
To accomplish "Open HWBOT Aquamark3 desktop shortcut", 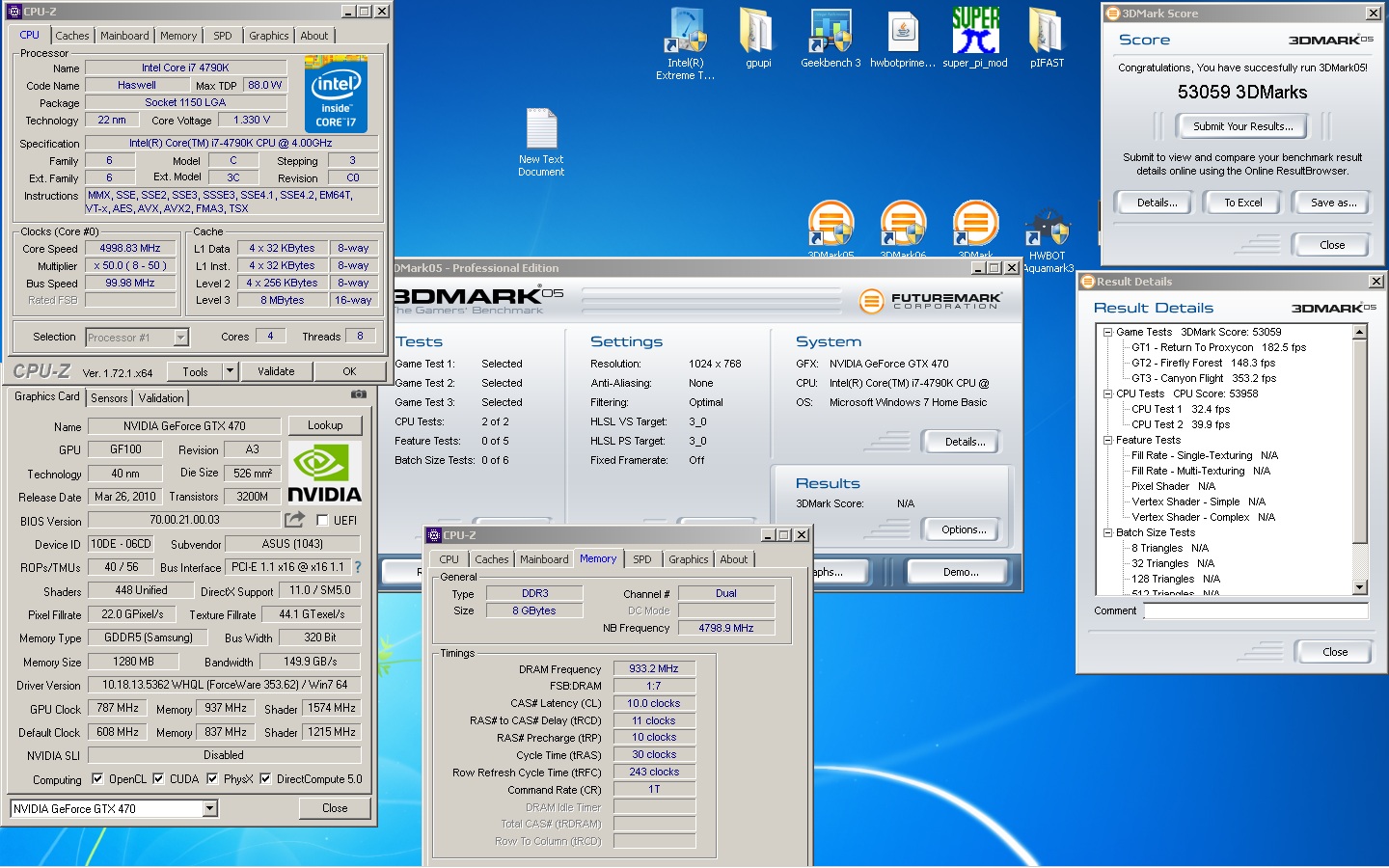I will 1048,241.
